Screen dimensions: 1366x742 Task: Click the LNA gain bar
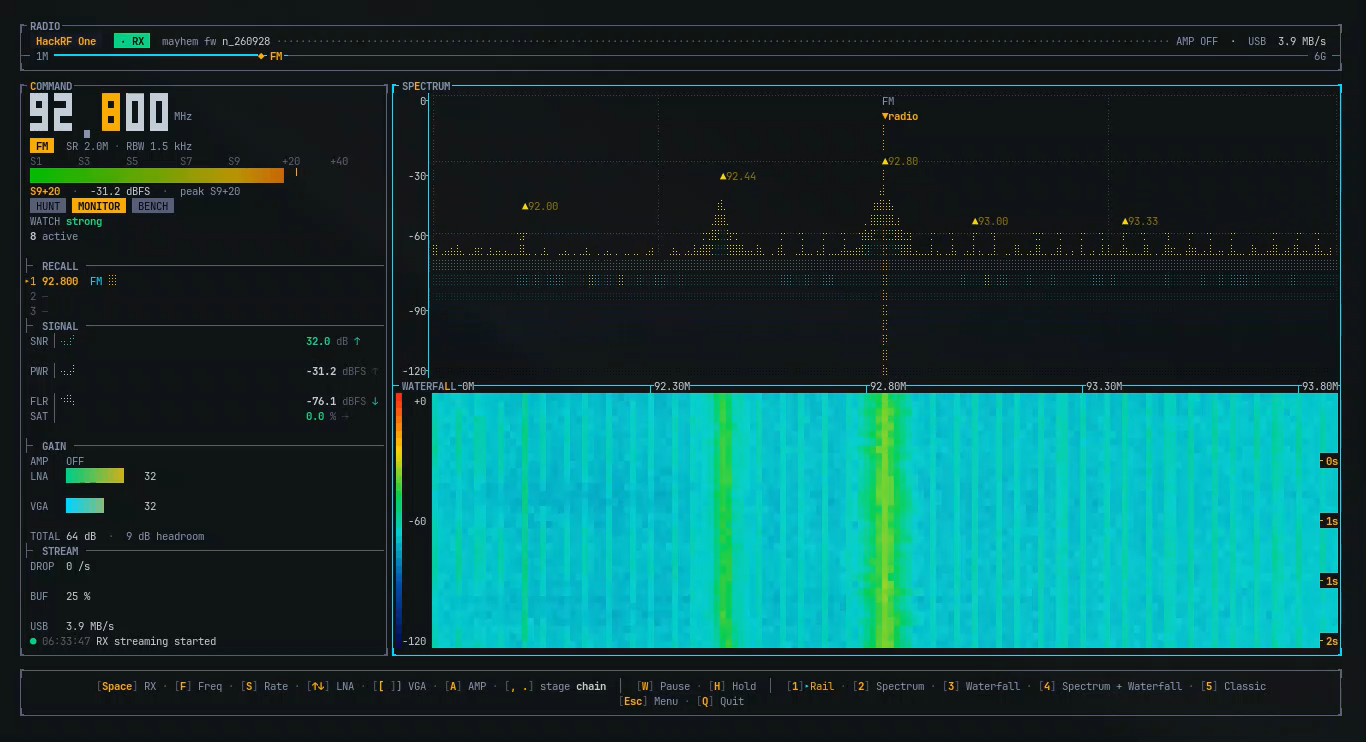pos(95,476)
